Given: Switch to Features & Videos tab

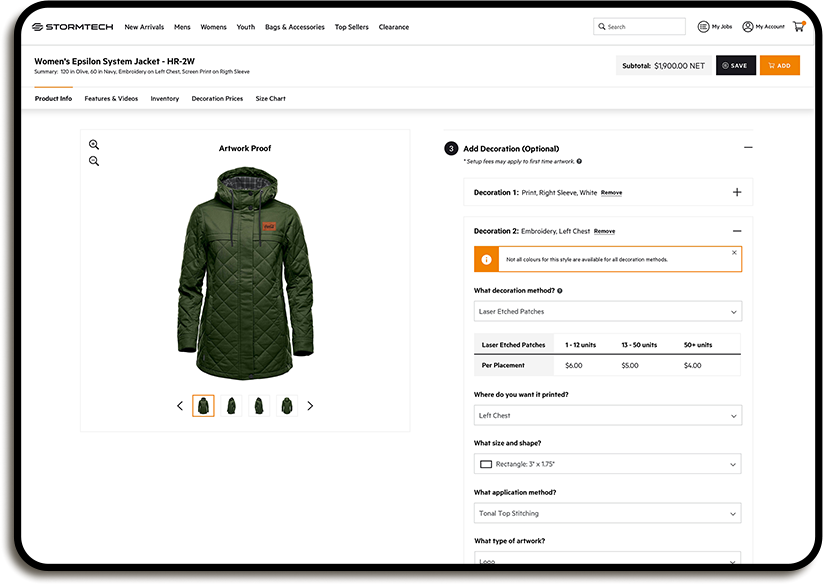Looking at the screenshot, I should pos(111,98).
